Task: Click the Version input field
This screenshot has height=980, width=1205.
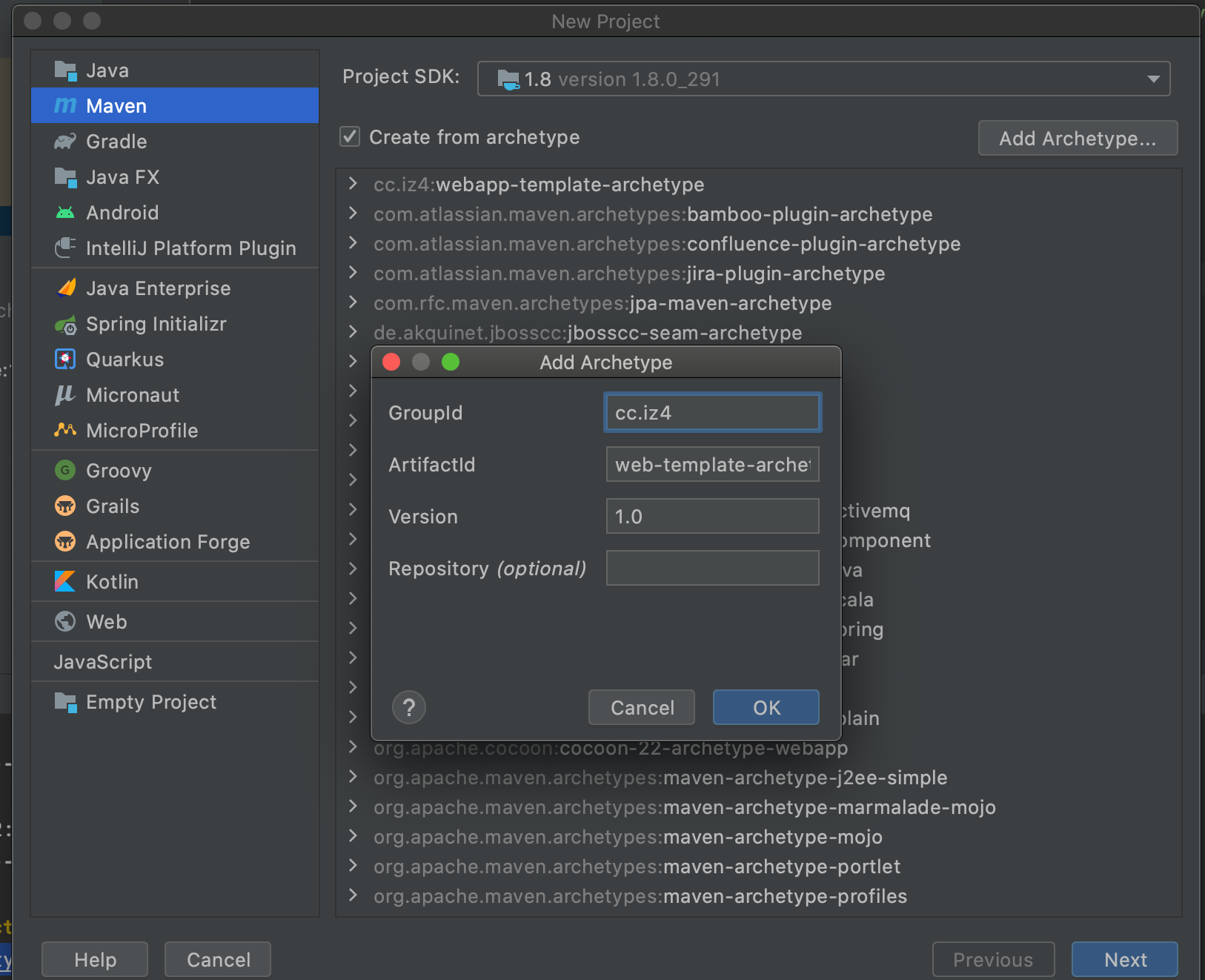Action: click(x=713, y=517)
